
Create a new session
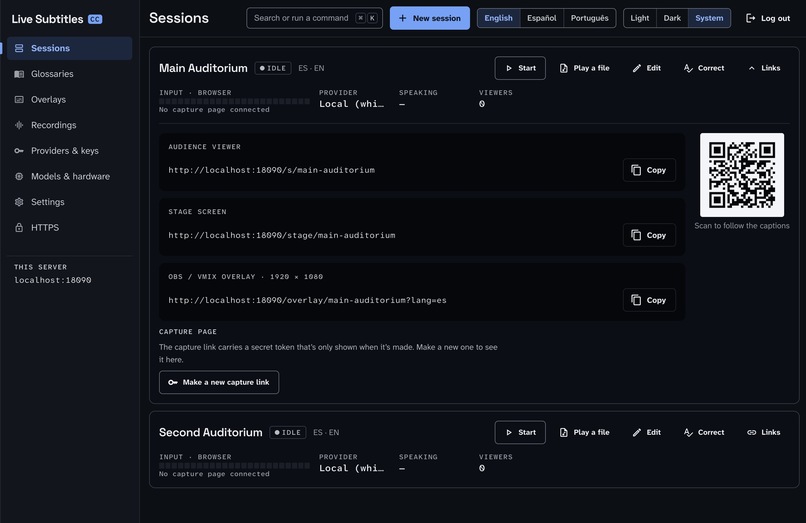pyautogui.click(x=430, y=18)
